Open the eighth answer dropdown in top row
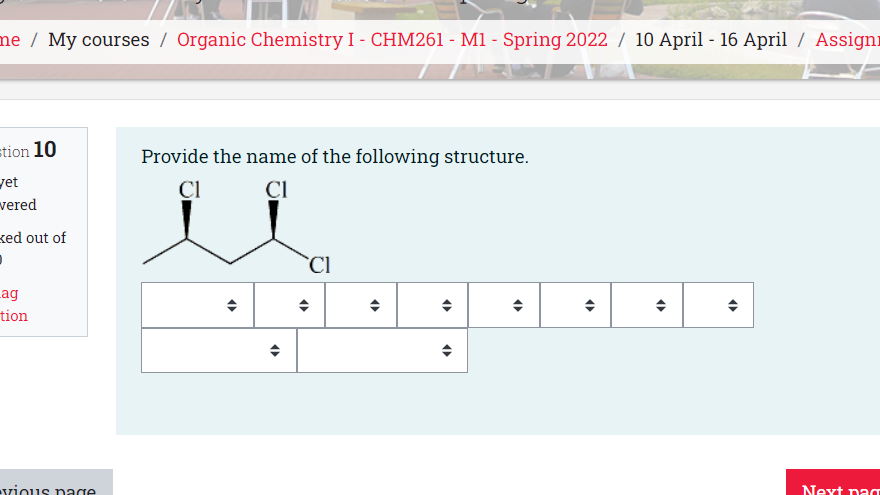The image size is (880, 495). (718, 305)
